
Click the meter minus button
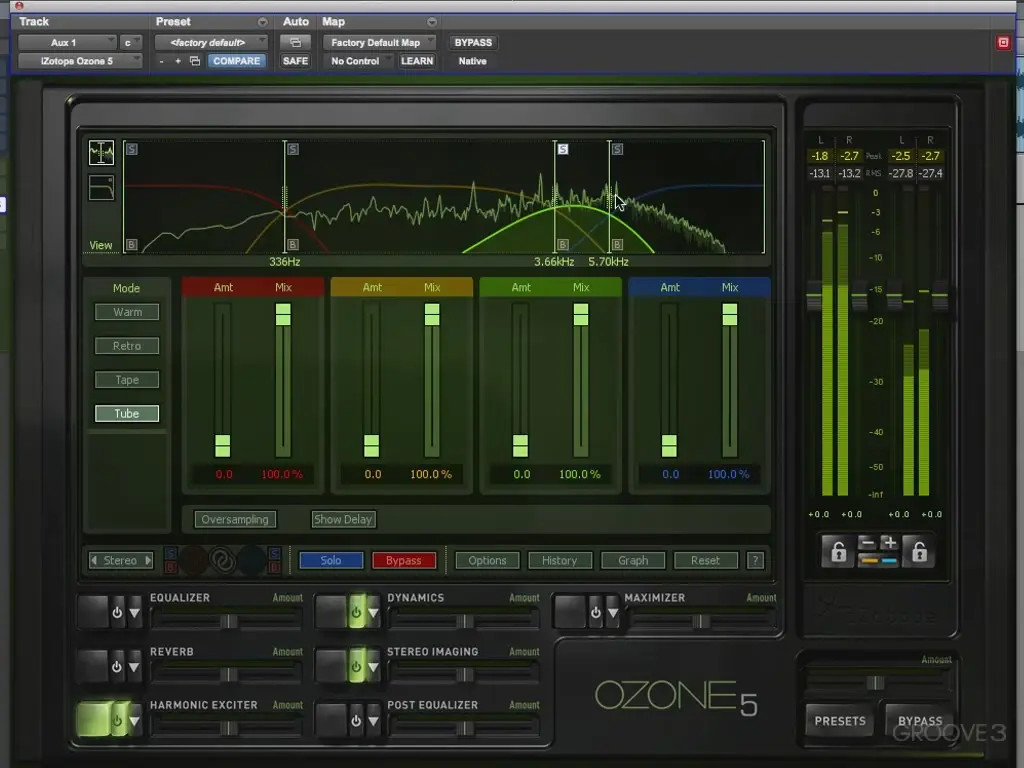tap(867, 543)
